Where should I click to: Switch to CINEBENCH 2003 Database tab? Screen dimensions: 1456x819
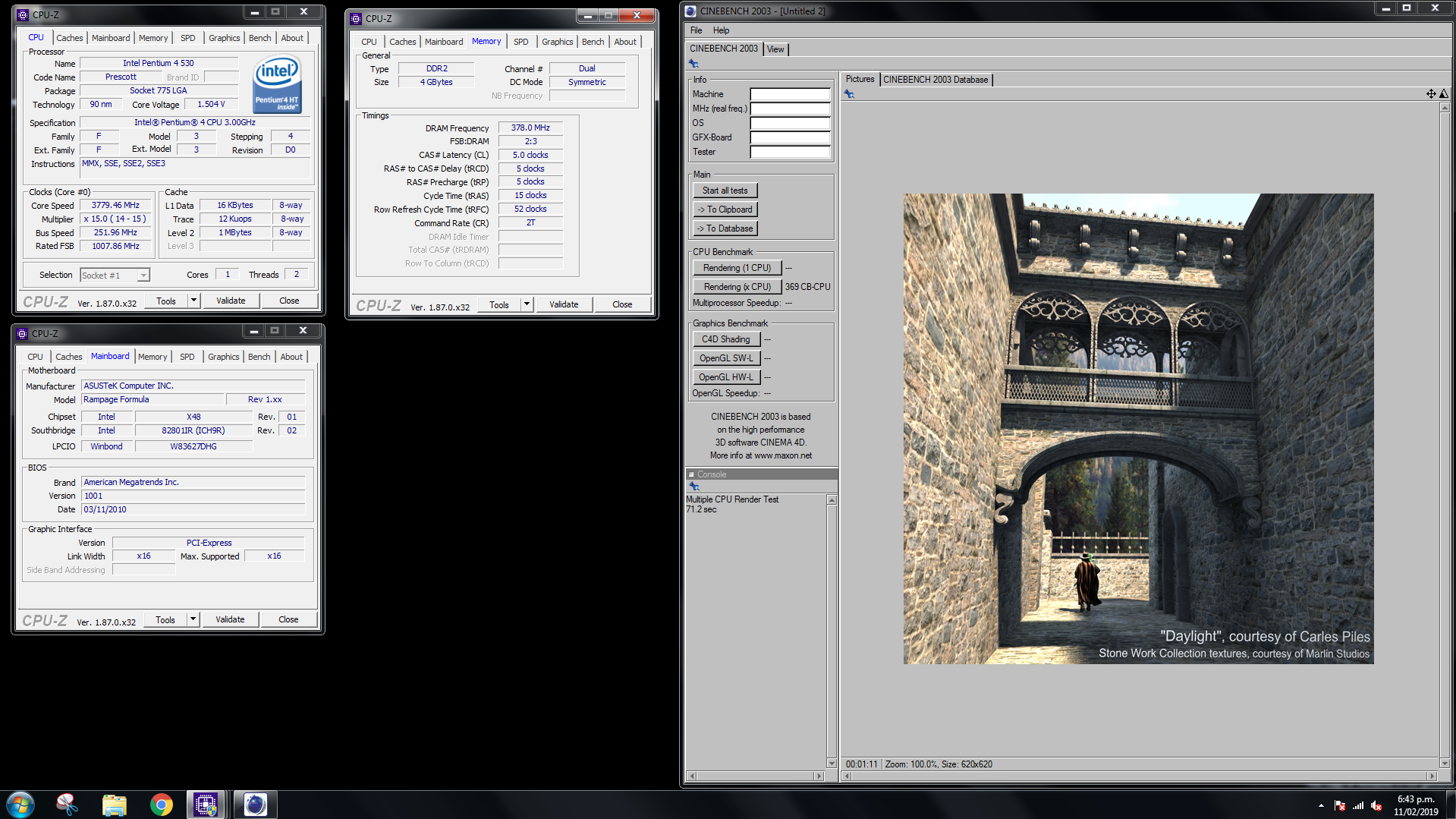(936, 80)
